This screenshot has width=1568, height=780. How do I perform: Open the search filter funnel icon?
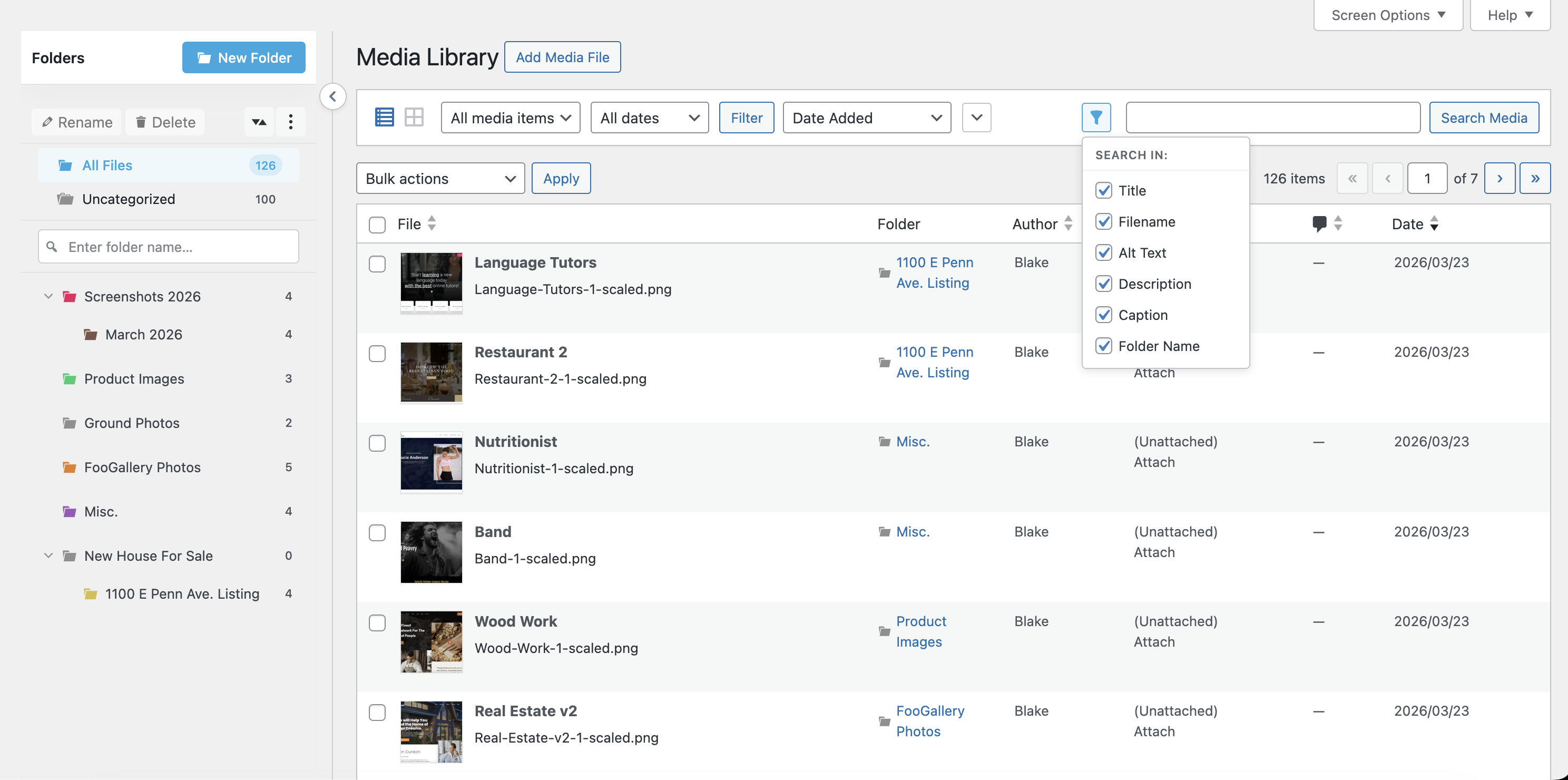click(1096, 117)
